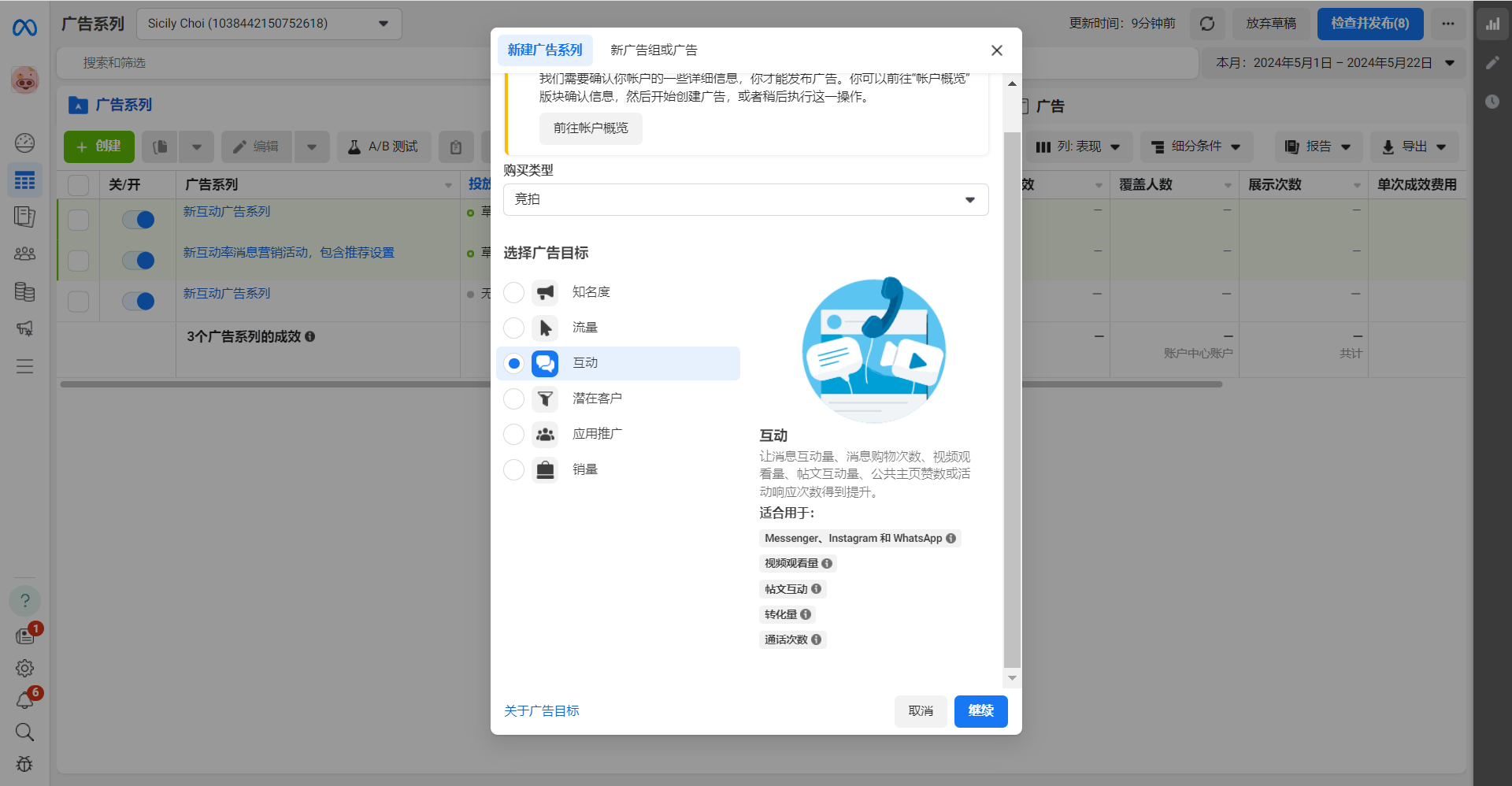Click the Meta logo icon
This screenshot has height=786, width=1512.
pos(24,28)
